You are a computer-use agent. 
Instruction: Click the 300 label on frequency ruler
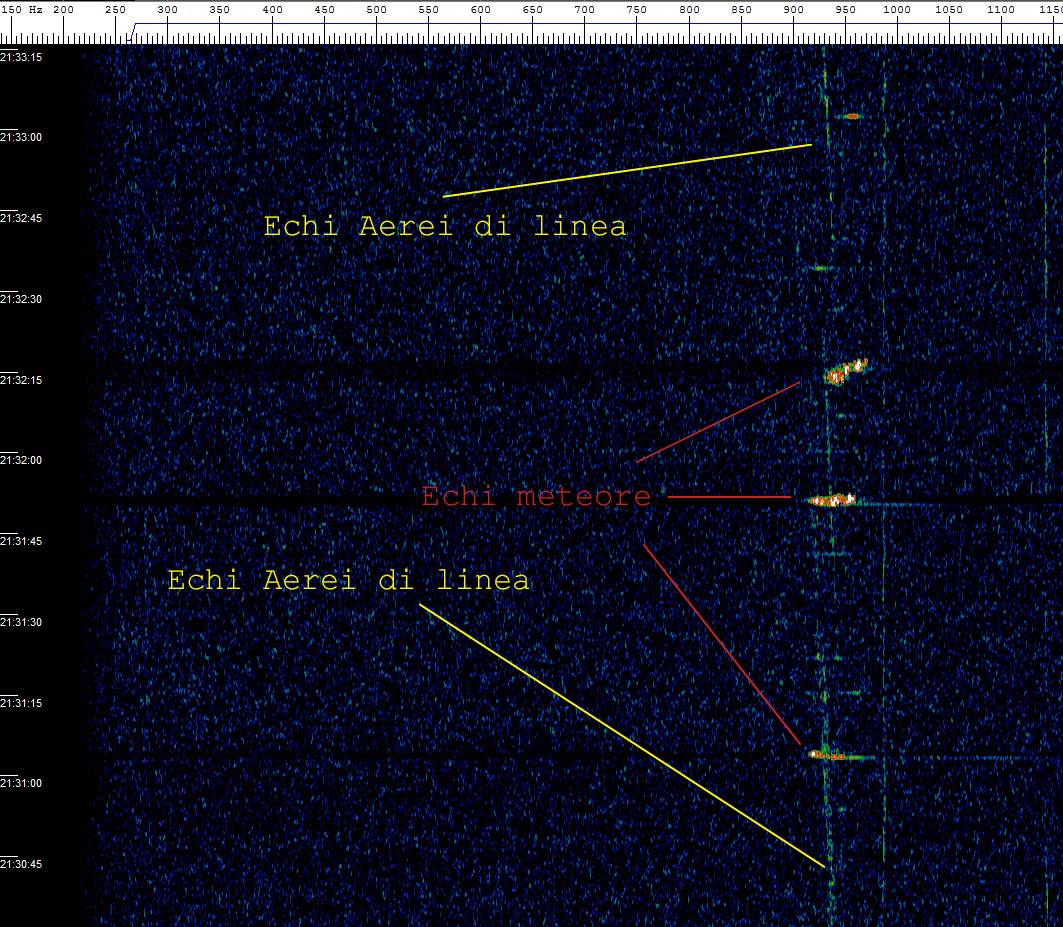coord(167,10)
